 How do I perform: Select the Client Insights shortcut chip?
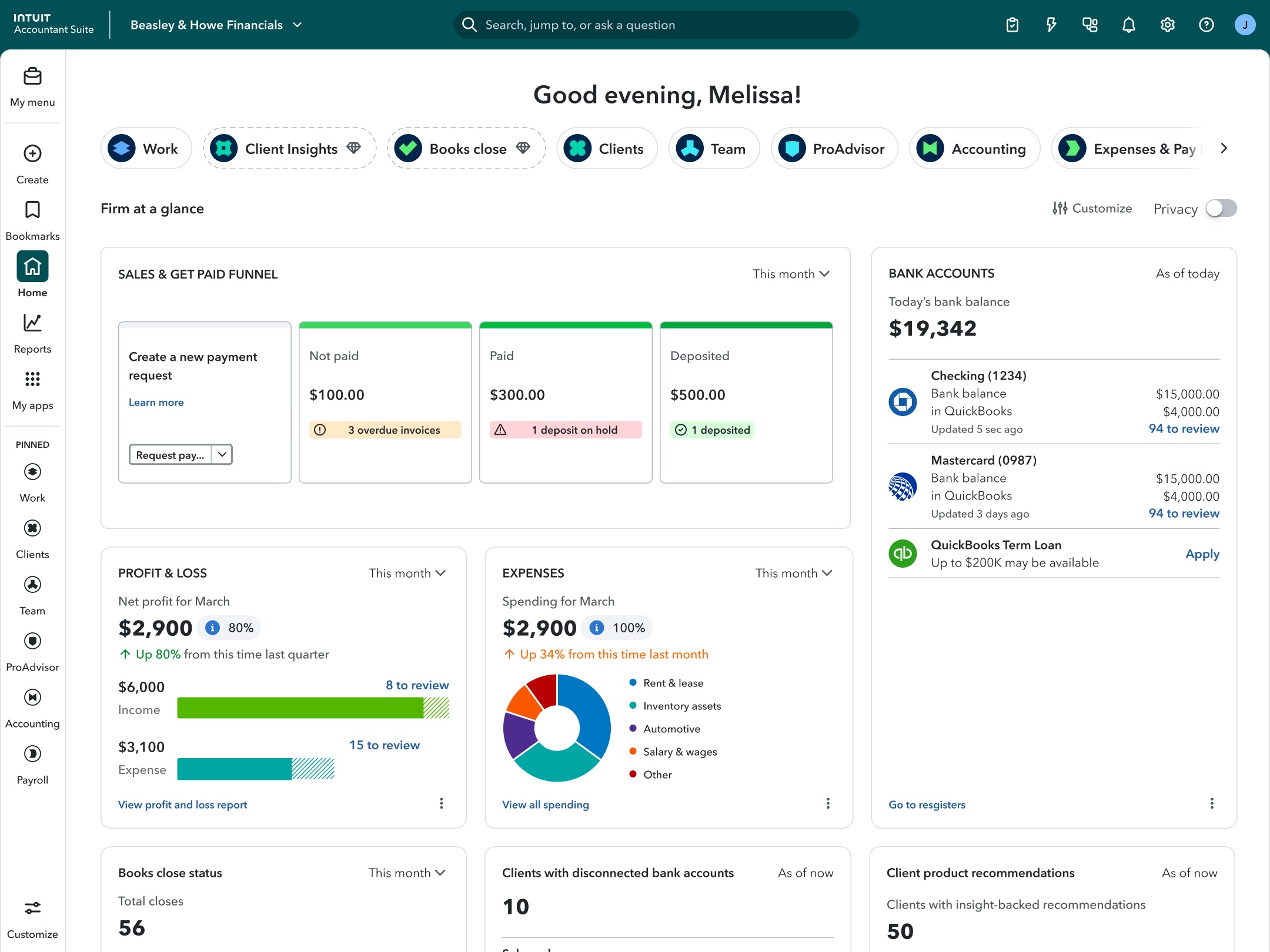289,148
